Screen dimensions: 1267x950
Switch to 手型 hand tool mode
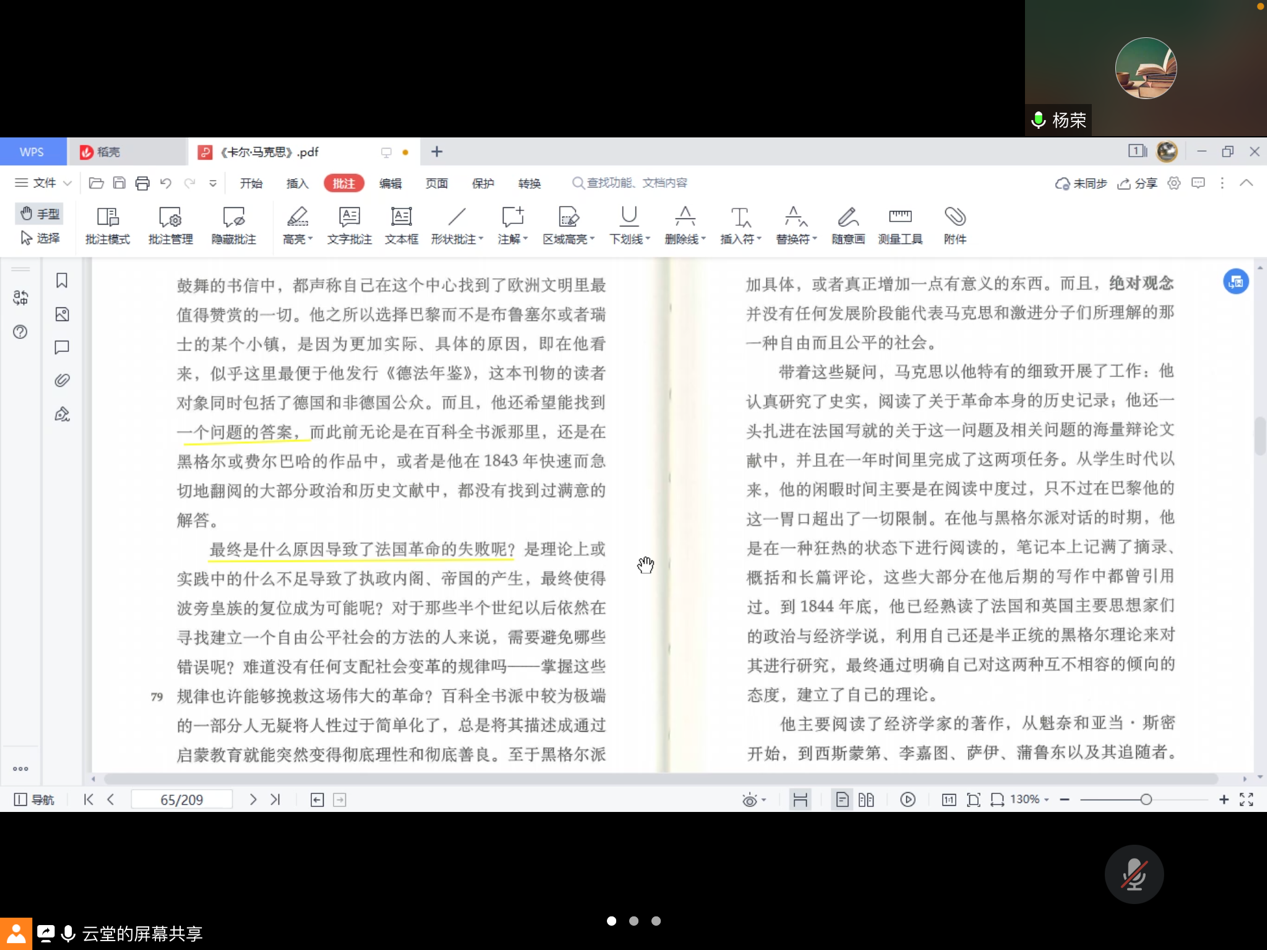[40, 214]
